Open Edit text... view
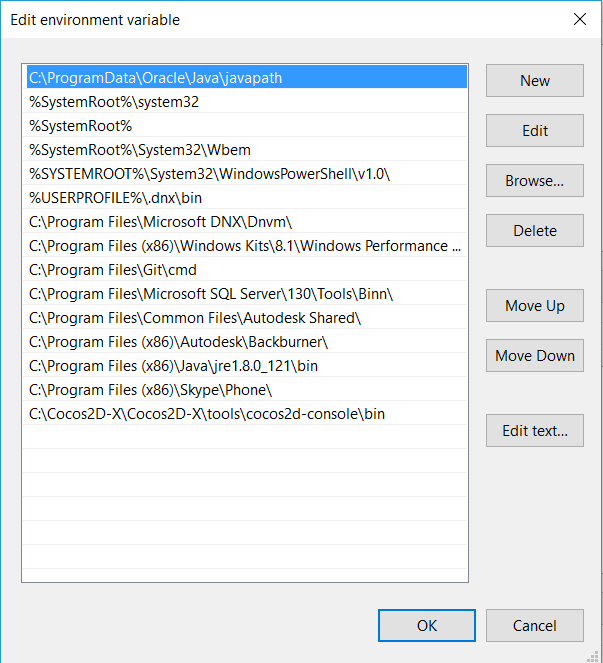 click(534, 430)
